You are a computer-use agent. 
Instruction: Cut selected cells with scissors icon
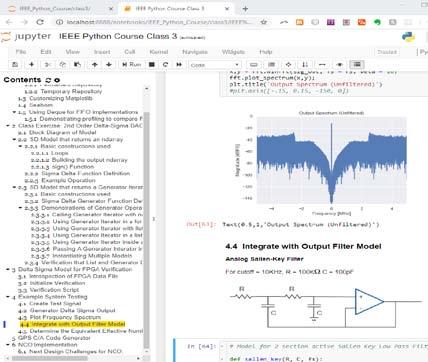point(47,64)
